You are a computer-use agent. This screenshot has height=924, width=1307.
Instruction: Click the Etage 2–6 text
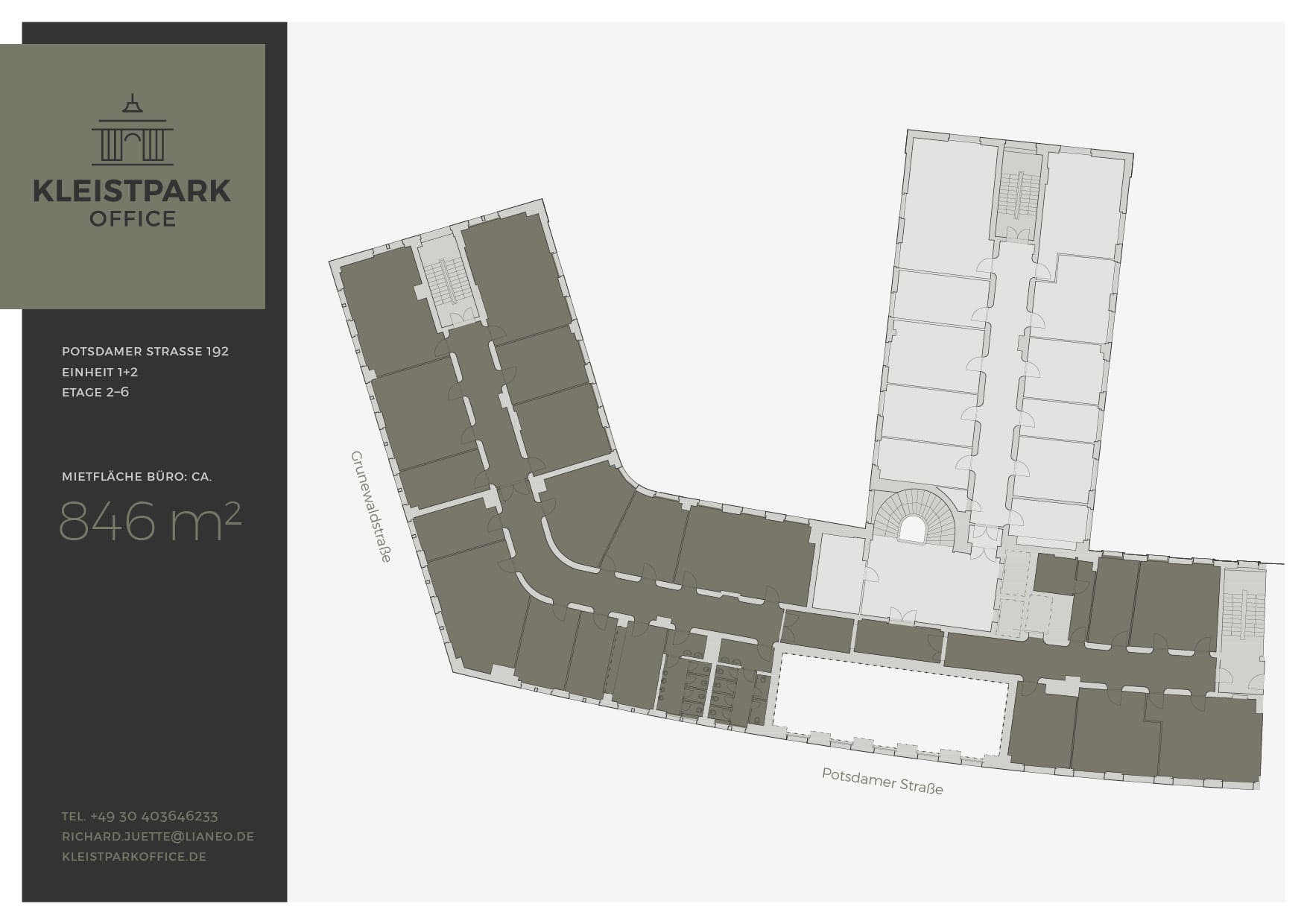(95, 392)
